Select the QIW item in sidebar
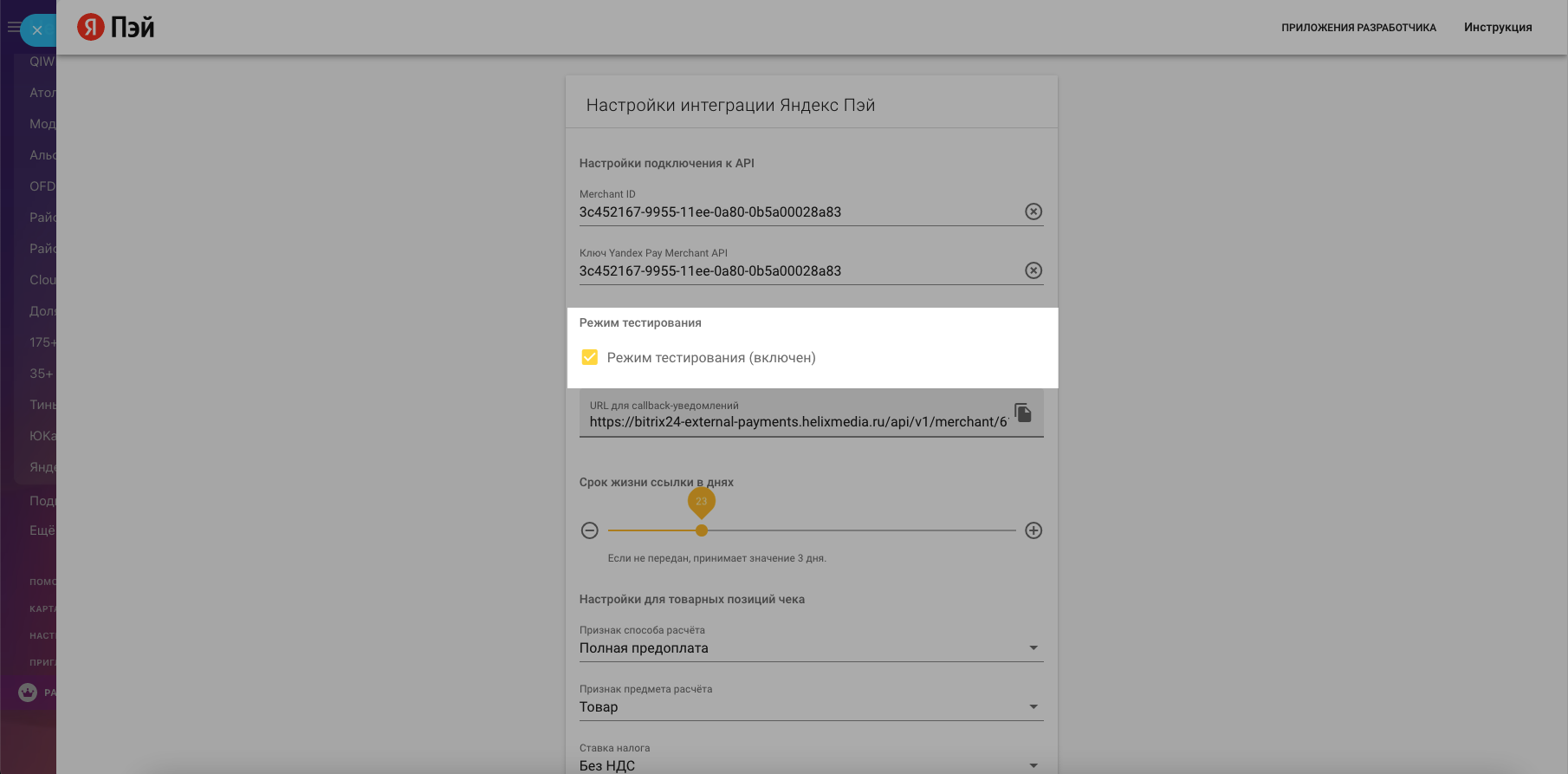This screenshot has height=774, width=1568. (x=42, y=62)
